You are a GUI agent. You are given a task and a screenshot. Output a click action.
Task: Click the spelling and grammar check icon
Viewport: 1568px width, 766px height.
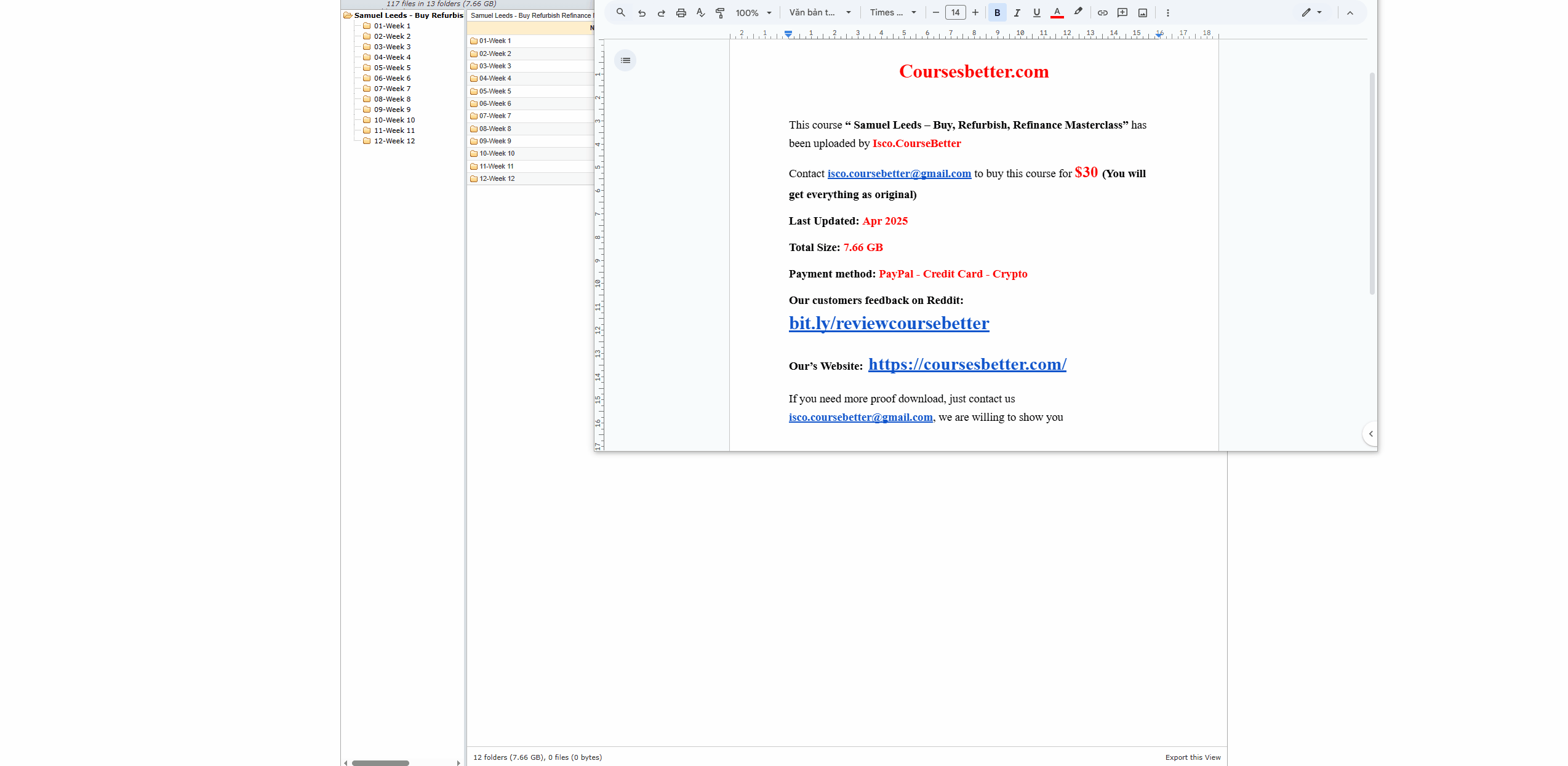(700, 13)
